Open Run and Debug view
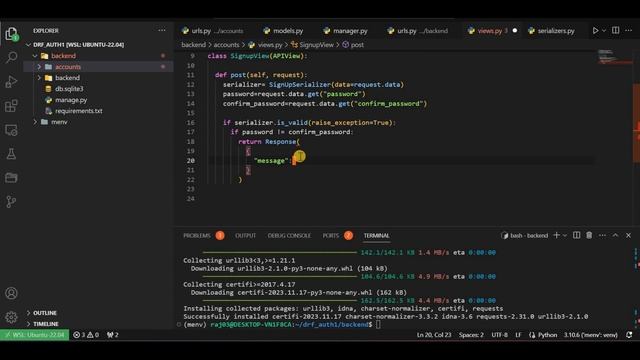Image resolution: width=640 pixels, height=360 pixels. [x=11, y=82]
